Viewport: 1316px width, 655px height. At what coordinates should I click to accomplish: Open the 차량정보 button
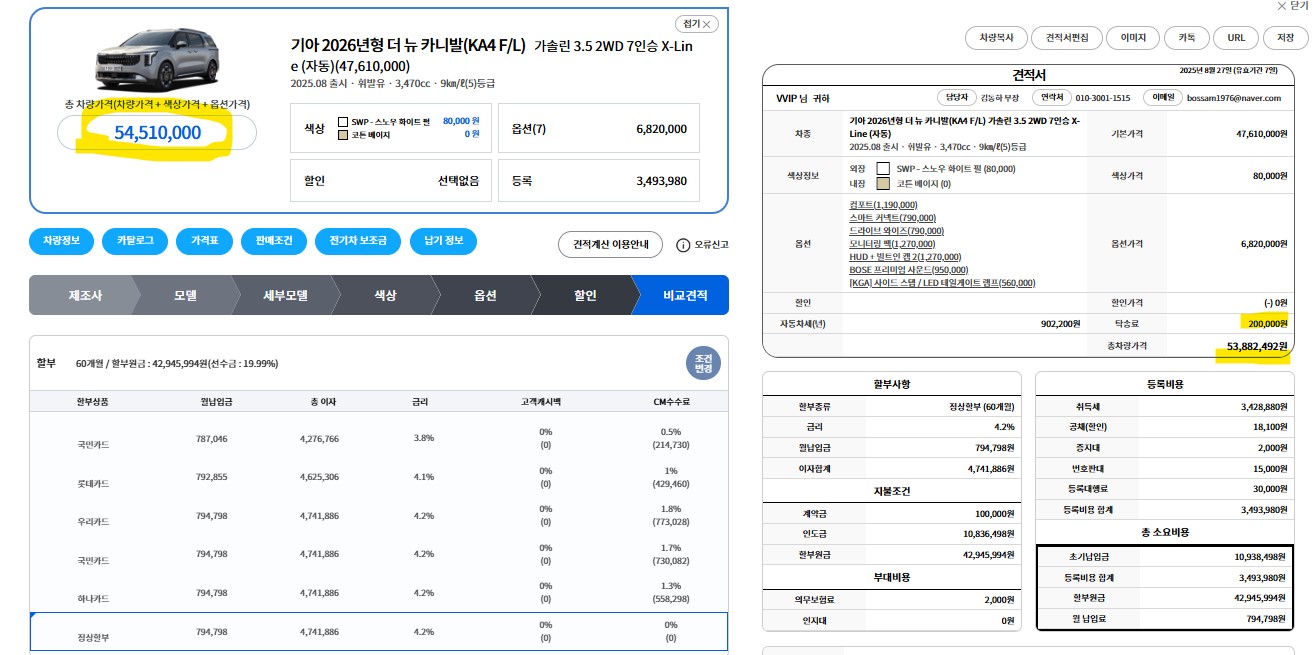pyautogui.click(x=62, y=242)
